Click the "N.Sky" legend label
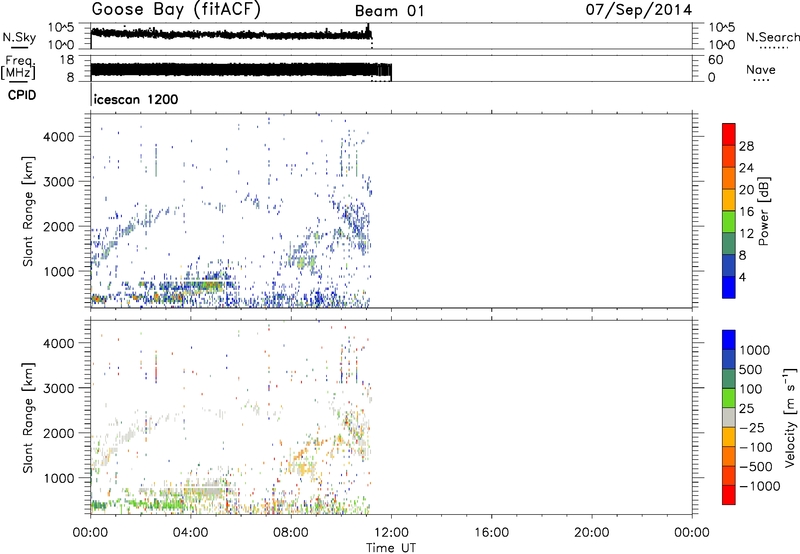Screen dimensions: 800x554 [19, 37]
